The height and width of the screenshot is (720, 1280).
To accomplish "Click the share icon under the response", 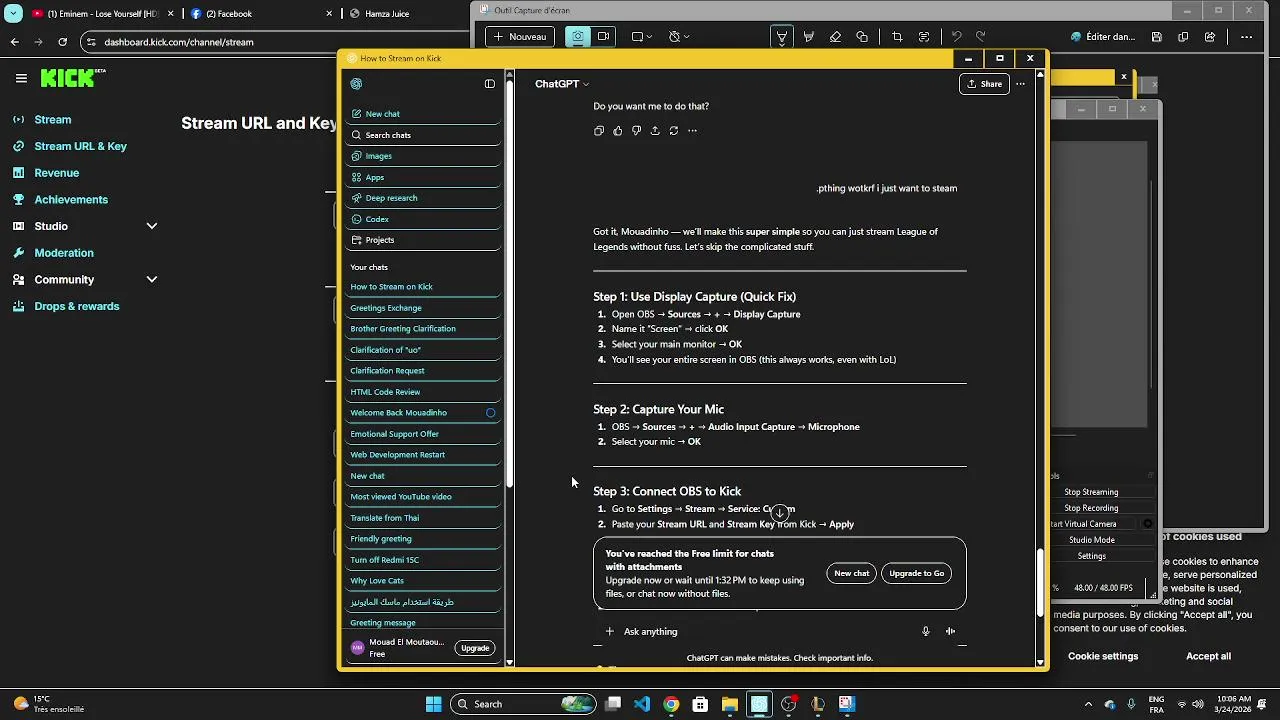I will [655, 131].
